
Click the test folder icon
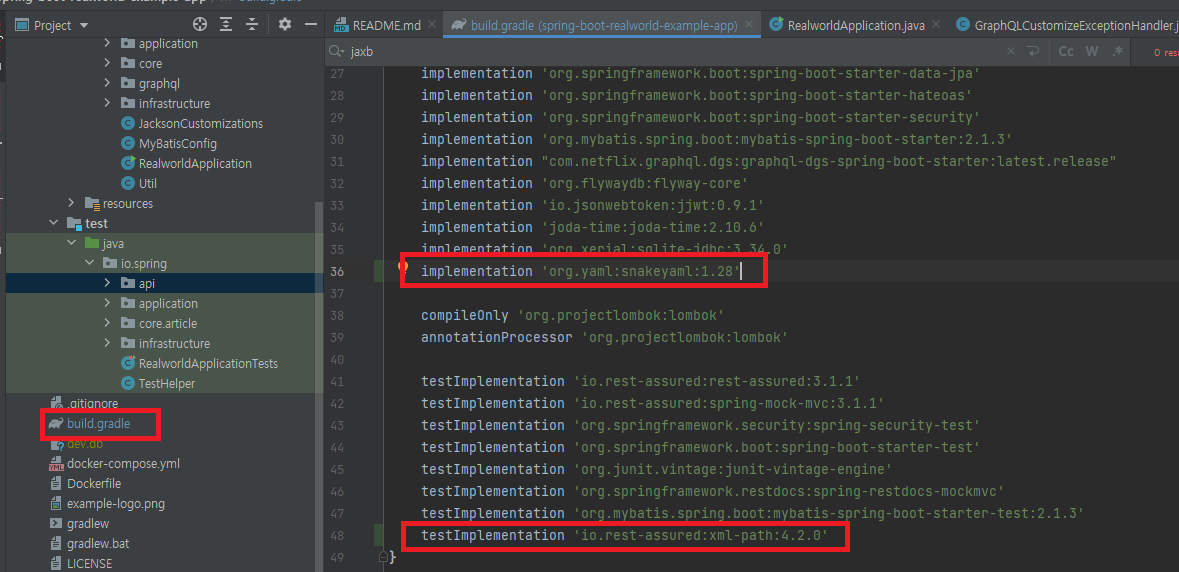[74, 223]
